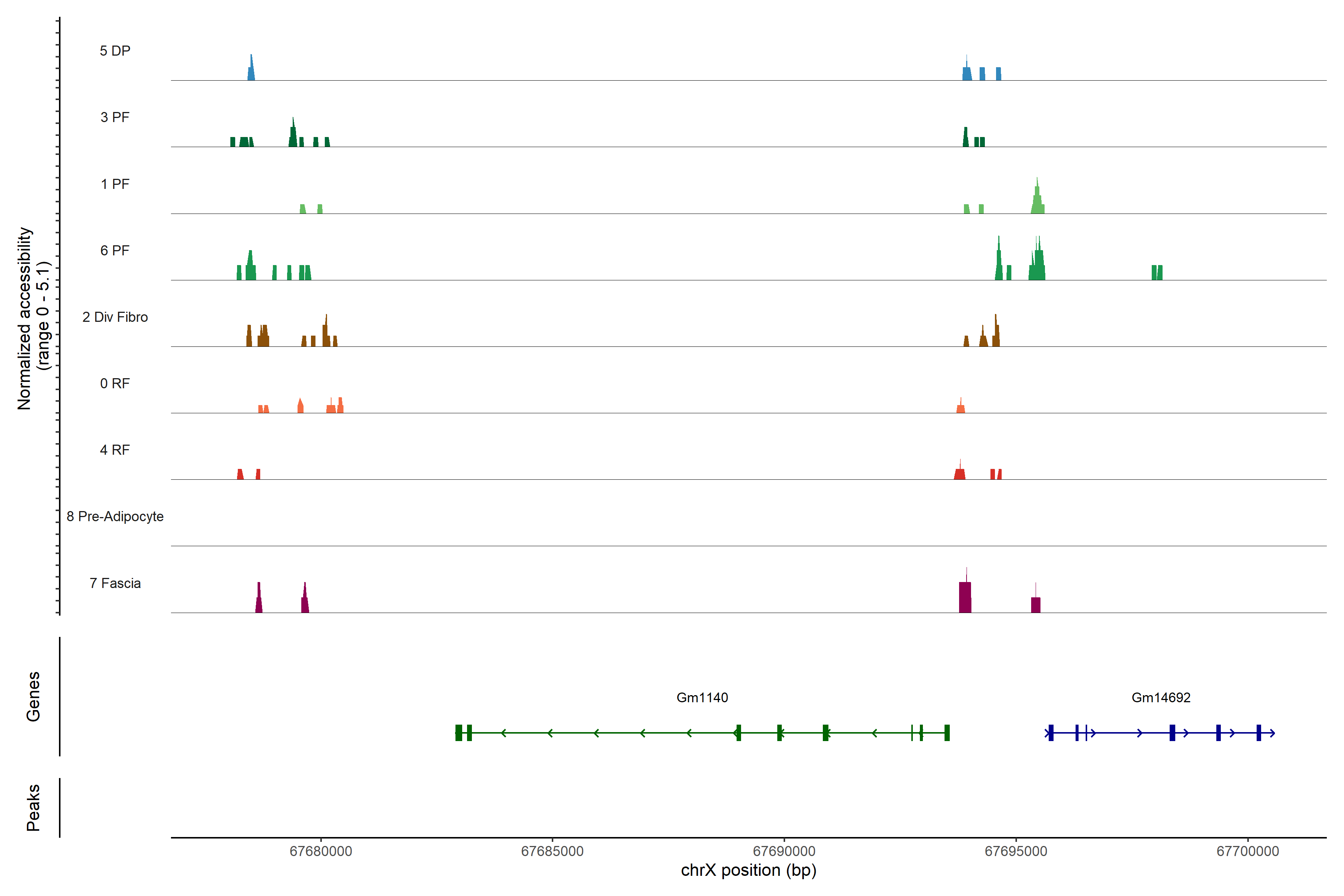Click the chrX position axis title

click(749, 870)
